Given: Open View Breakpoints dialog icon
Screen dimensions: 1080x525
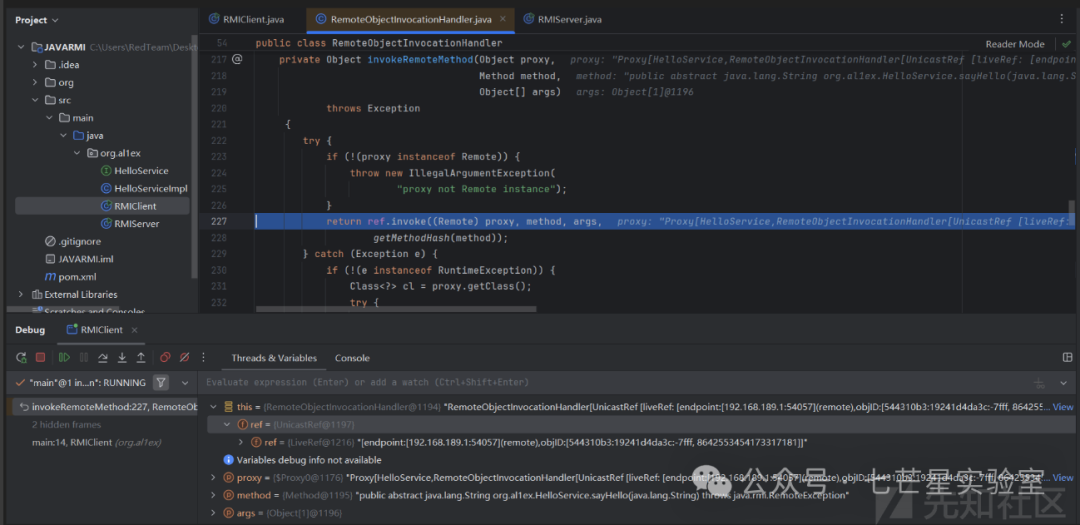Looking at the screenshot, I should point(165,358).
